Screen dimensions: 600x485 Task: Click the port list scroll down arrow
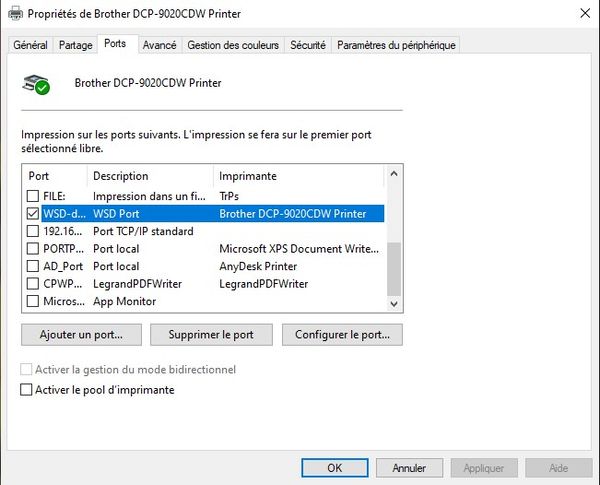click(394, 304)
